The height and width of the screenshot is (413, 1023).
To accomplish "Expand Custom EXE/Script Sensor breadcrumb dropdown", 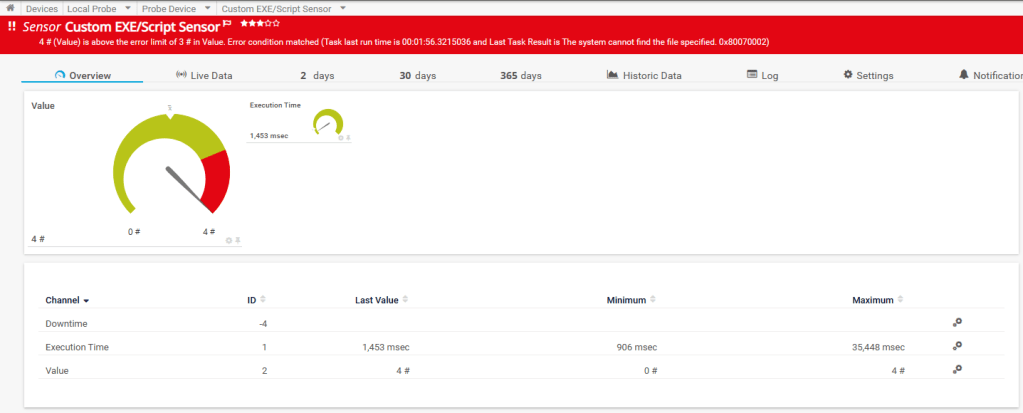I will [342, 8].
